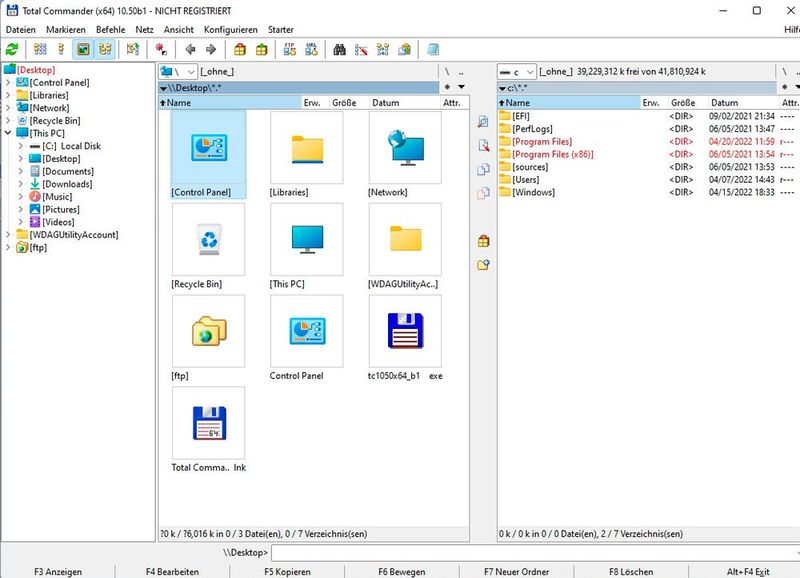800x578 pixels.
Task: Toggle the brief file list view button
Action: tap(40, 49)
